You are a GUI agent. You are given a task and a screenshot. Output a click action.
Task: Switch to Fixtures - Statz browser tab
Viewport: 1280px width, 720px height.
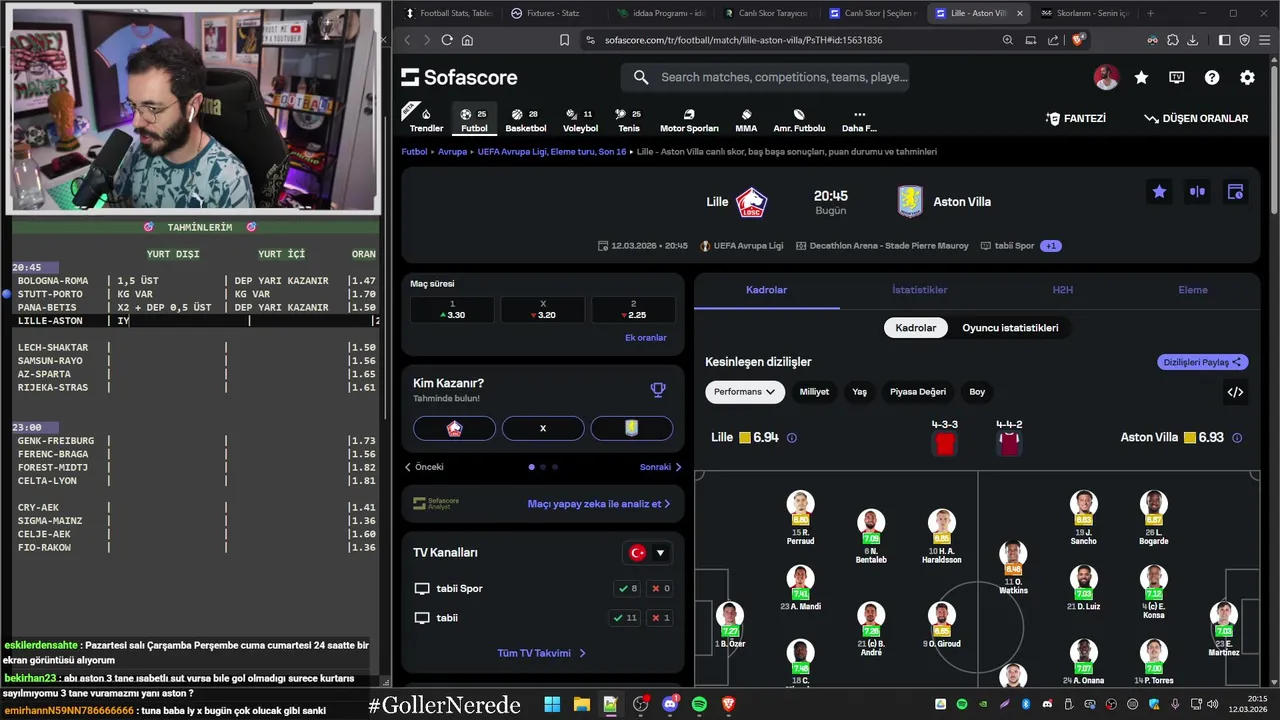(552, 13)
